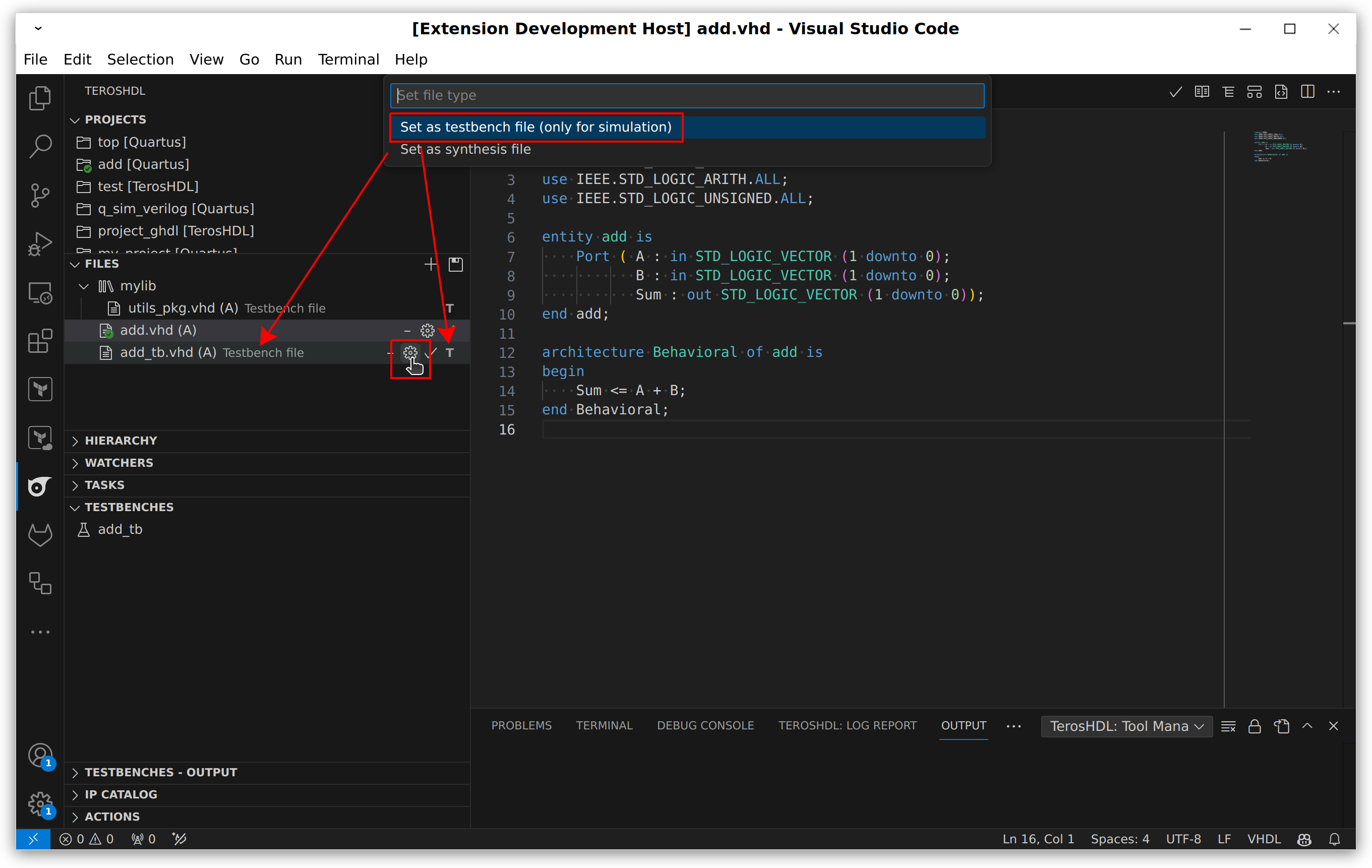The height and width of the screenshot is (868, 1372).
Task: Click the Set file type input field
Action: click(687, 95)
